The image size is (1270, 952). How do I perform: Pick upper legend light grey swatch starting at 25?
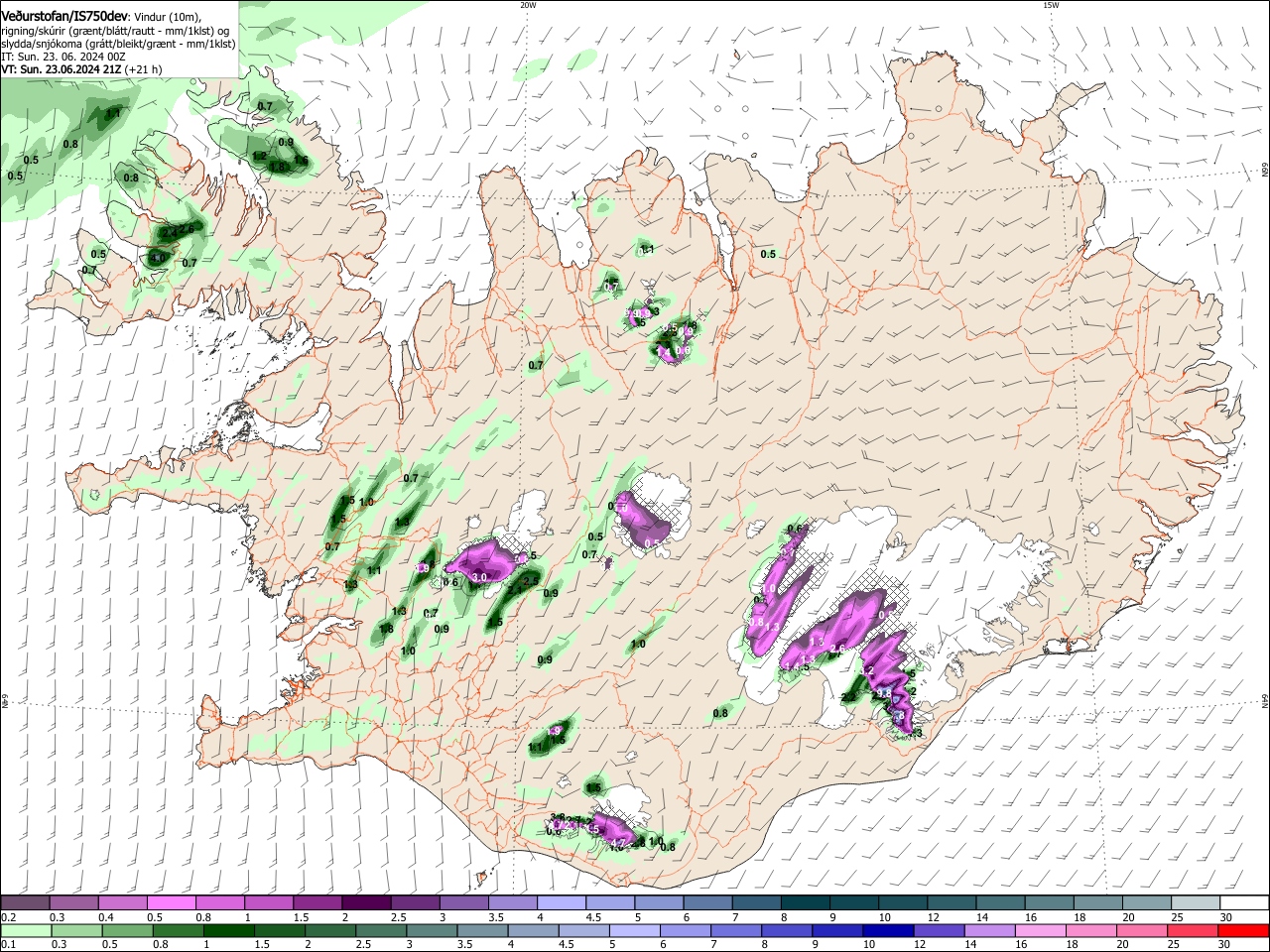point(1196,903)
